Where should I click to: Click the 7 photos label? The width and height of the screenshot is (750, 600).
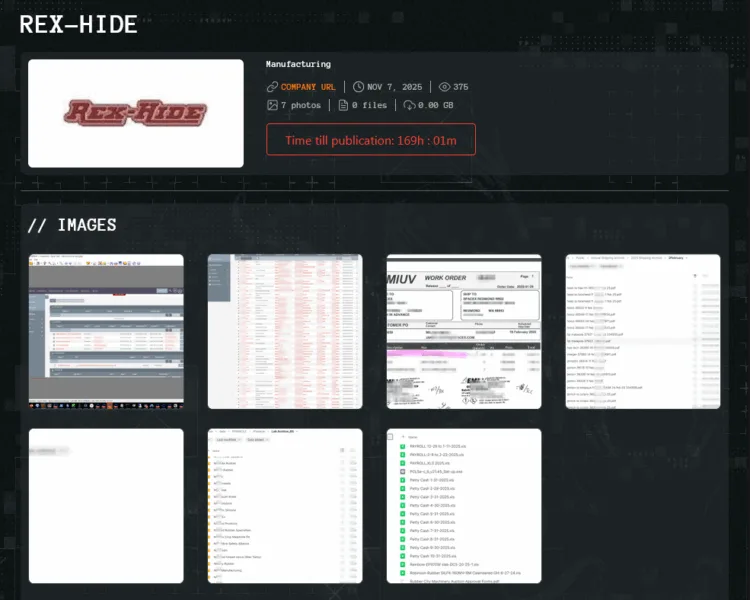(301, 105)
